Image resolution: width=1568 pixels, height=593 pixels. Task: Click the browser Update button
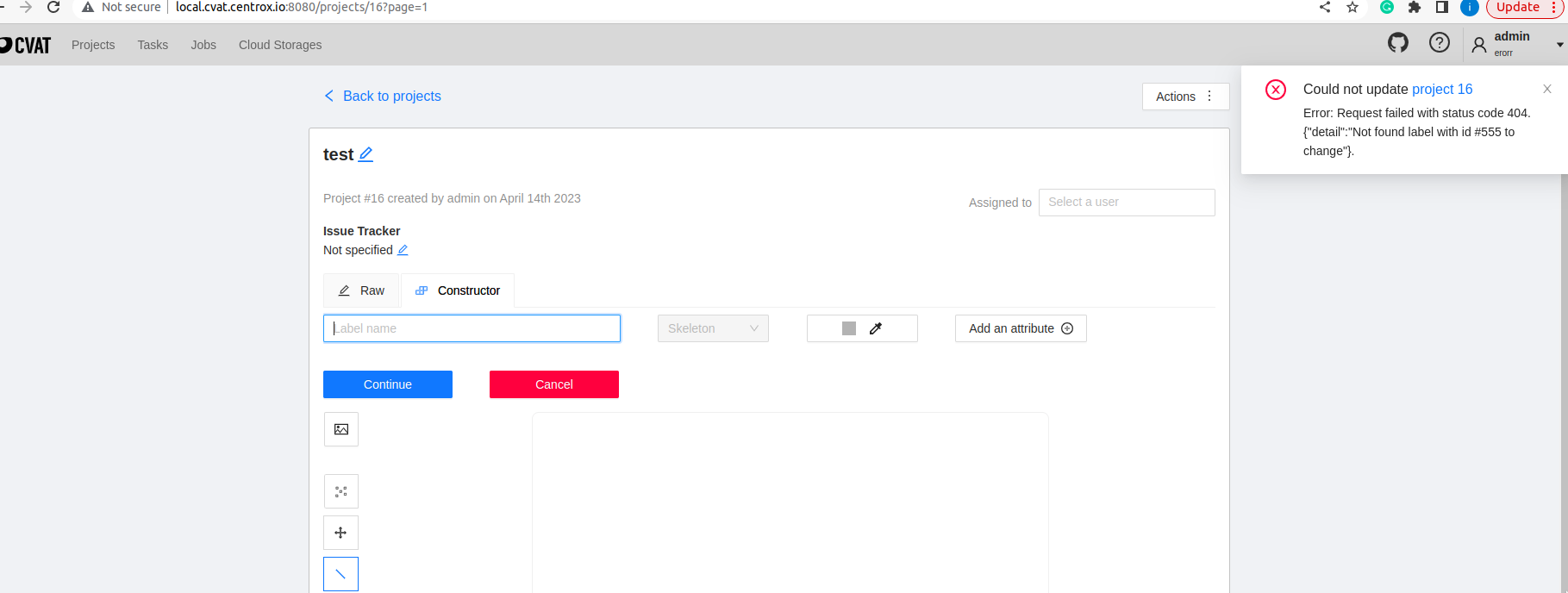[x=1526, y=7]
